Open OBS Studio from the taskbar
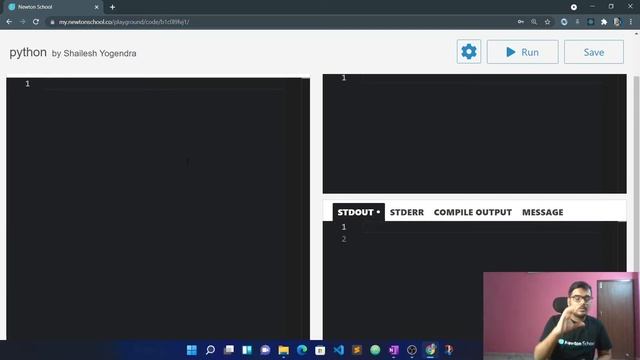Viewport: 640px width, 360px height. tap(412, 350)
